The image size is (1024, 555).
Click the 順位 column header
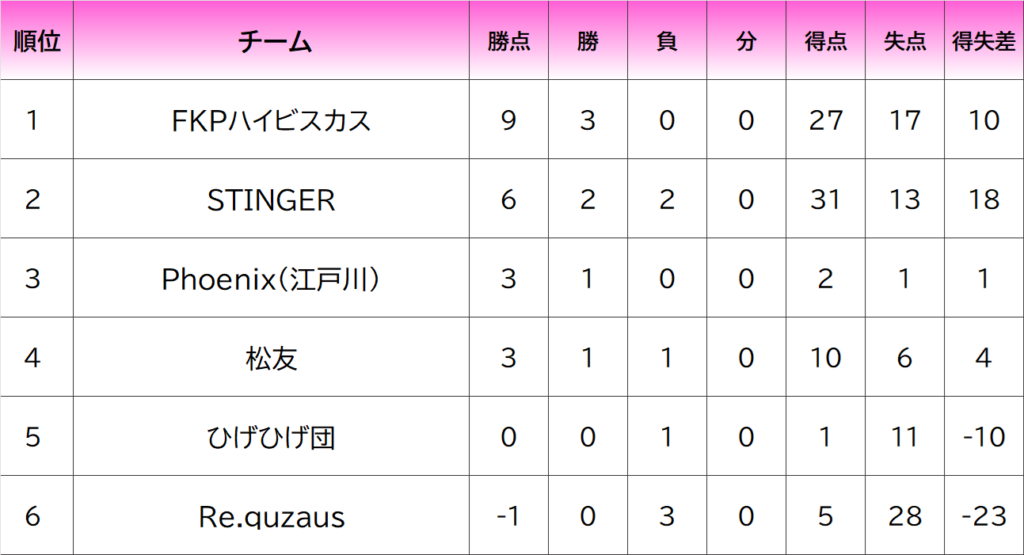(37, 40)
